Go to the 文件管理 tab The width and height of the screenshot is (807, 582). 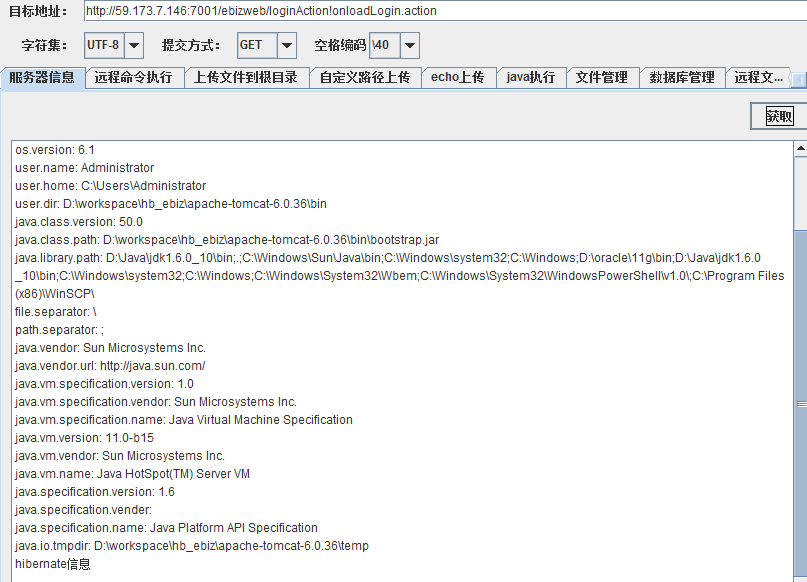point(602,77)
